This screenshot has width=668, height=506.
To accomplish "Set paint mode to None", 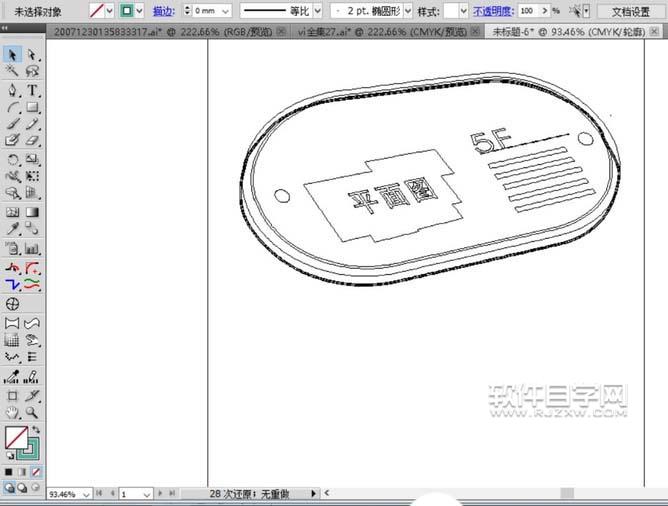I will click(36, 472).
